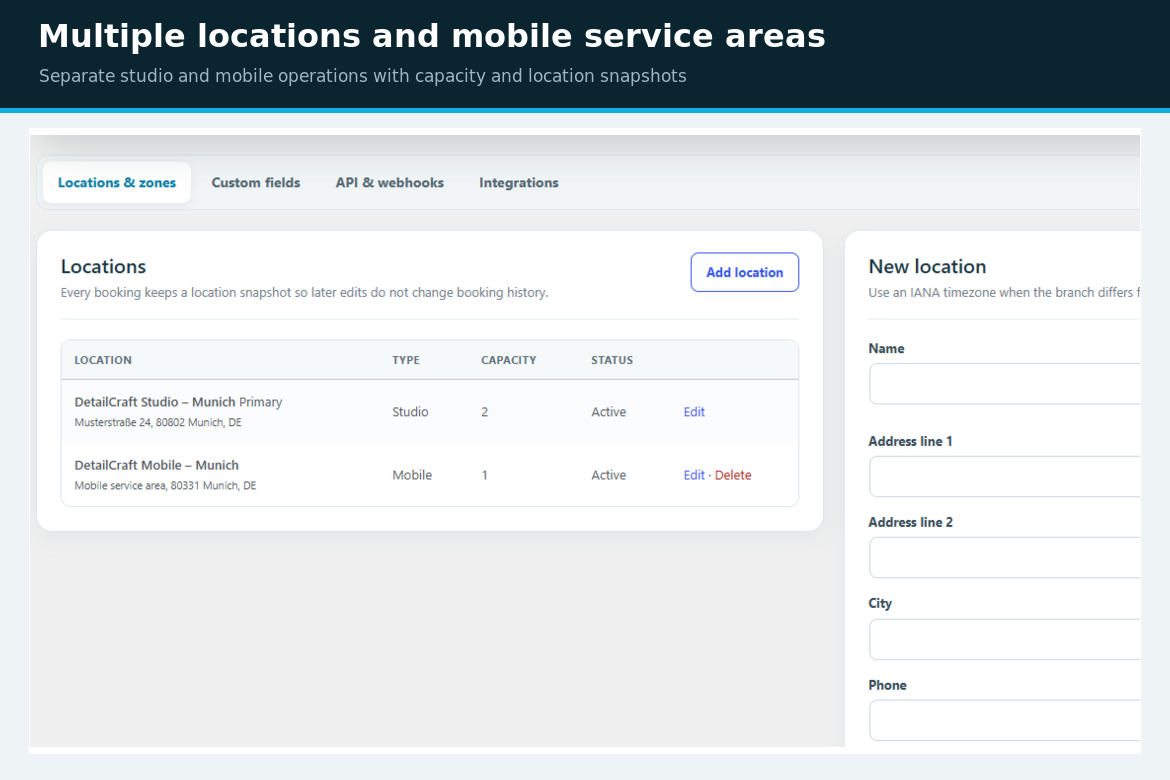This screenshot has height=780, width=1170.
Task: Edit the DetailCraft Mobile – Munich location
Action: point(694,475)
